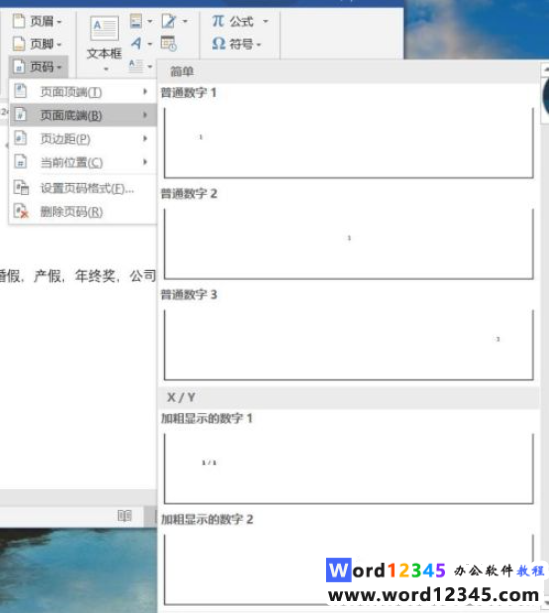Open the signature line dropdown arrow
Viewport: 549px width, 613px height.
coord(185,21)
